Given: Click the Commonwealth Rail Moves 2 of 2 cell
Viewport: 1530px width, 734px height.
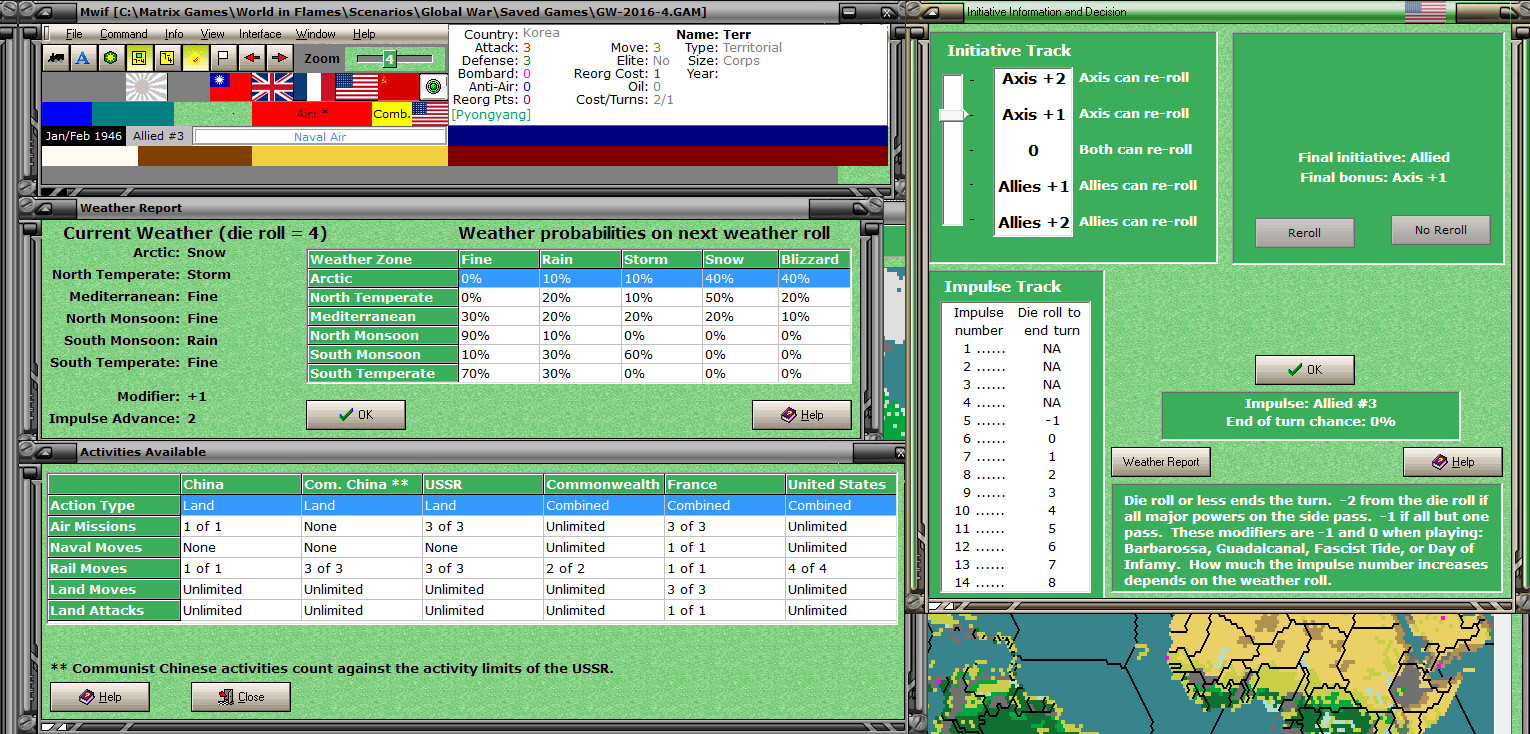Looking at the screenshot, I should click(x=604, y=568).
